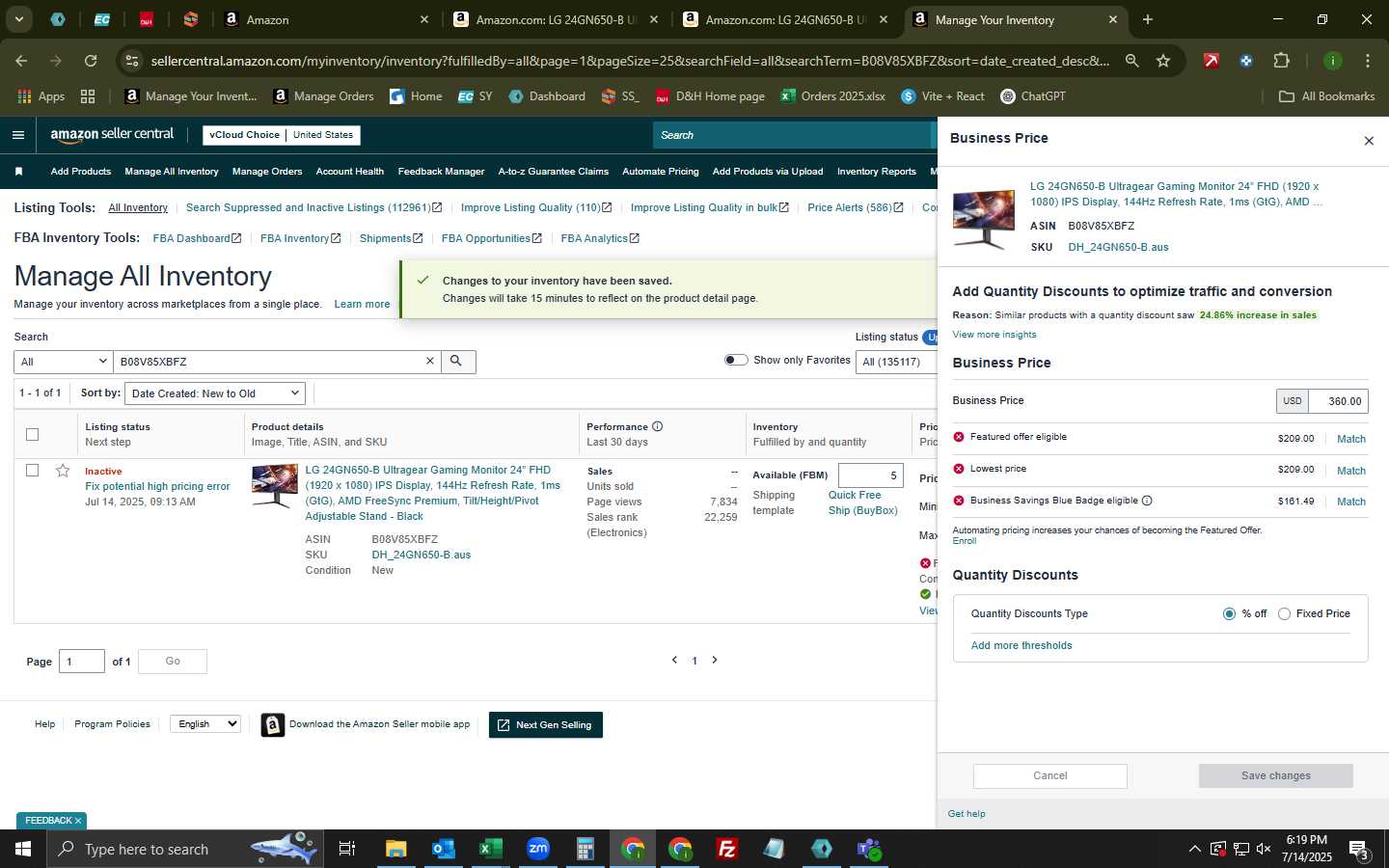This screenshot has height=868, width=1389.
Task: Open the search field All dropdown
Action: coord(64,362)
